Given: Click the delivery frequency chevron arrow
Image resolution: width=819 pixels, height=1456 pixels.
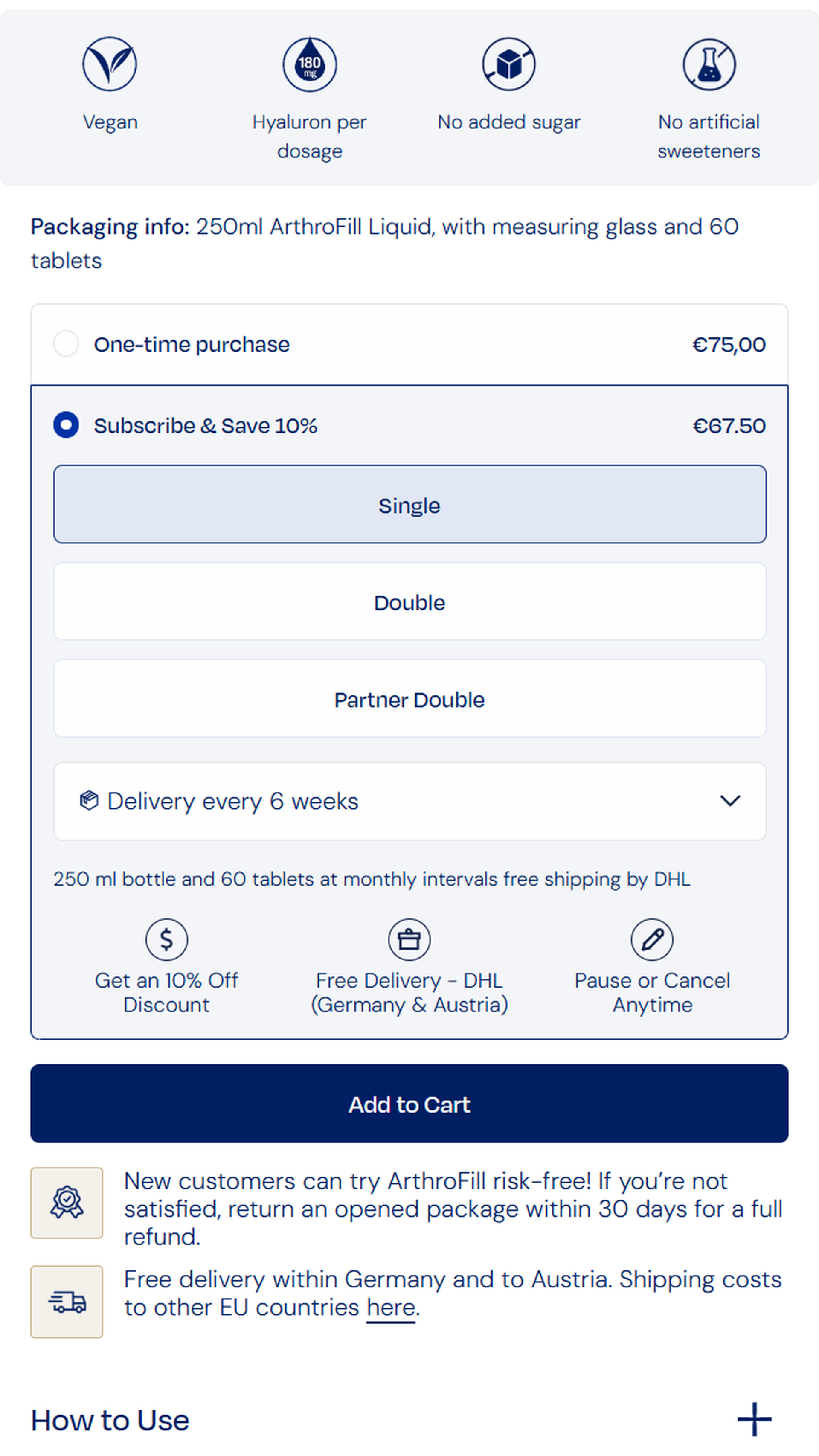Looking at the screenshot, I should pyautogui.click(x=730, y=801).
